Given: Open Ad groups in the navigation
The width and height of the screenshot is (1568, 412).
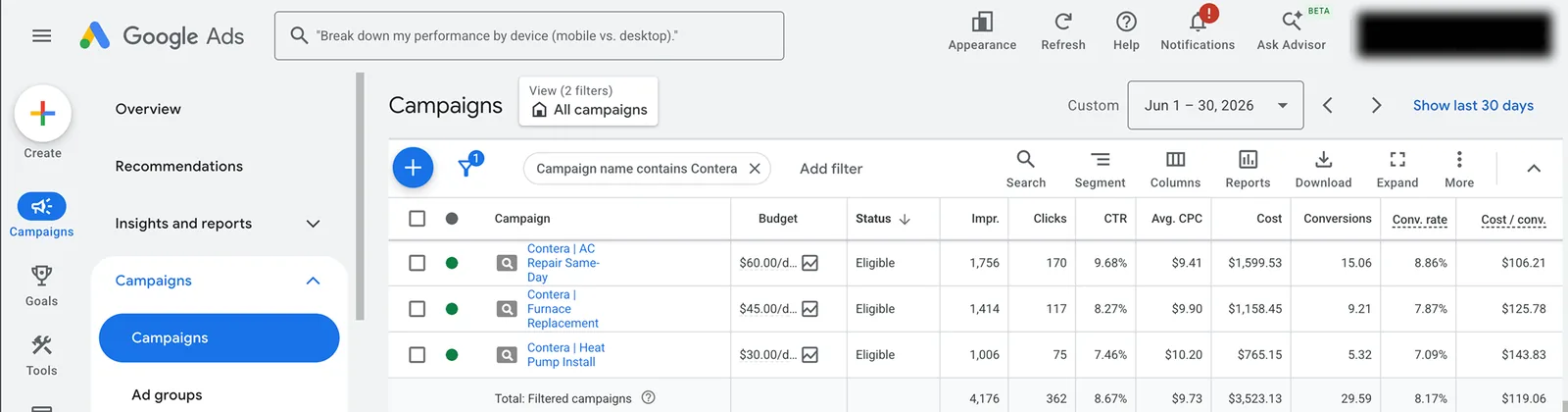Looking at the screenshot, I should (x=167, y=394).
